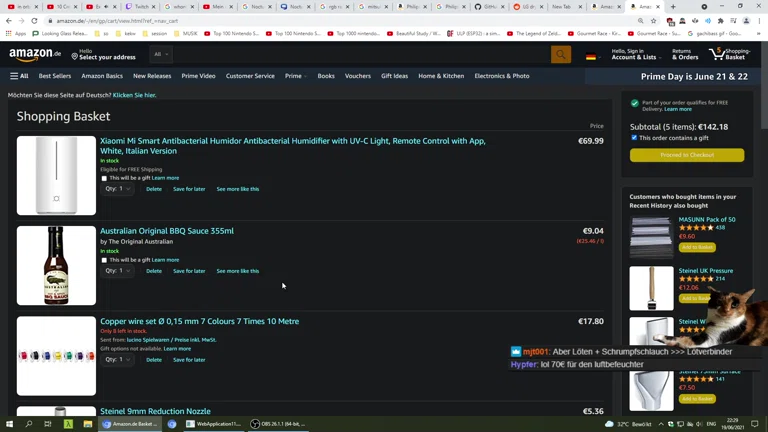
Task: Tick gift checkbox for the BBQ sauce
Action: point(104,260)
